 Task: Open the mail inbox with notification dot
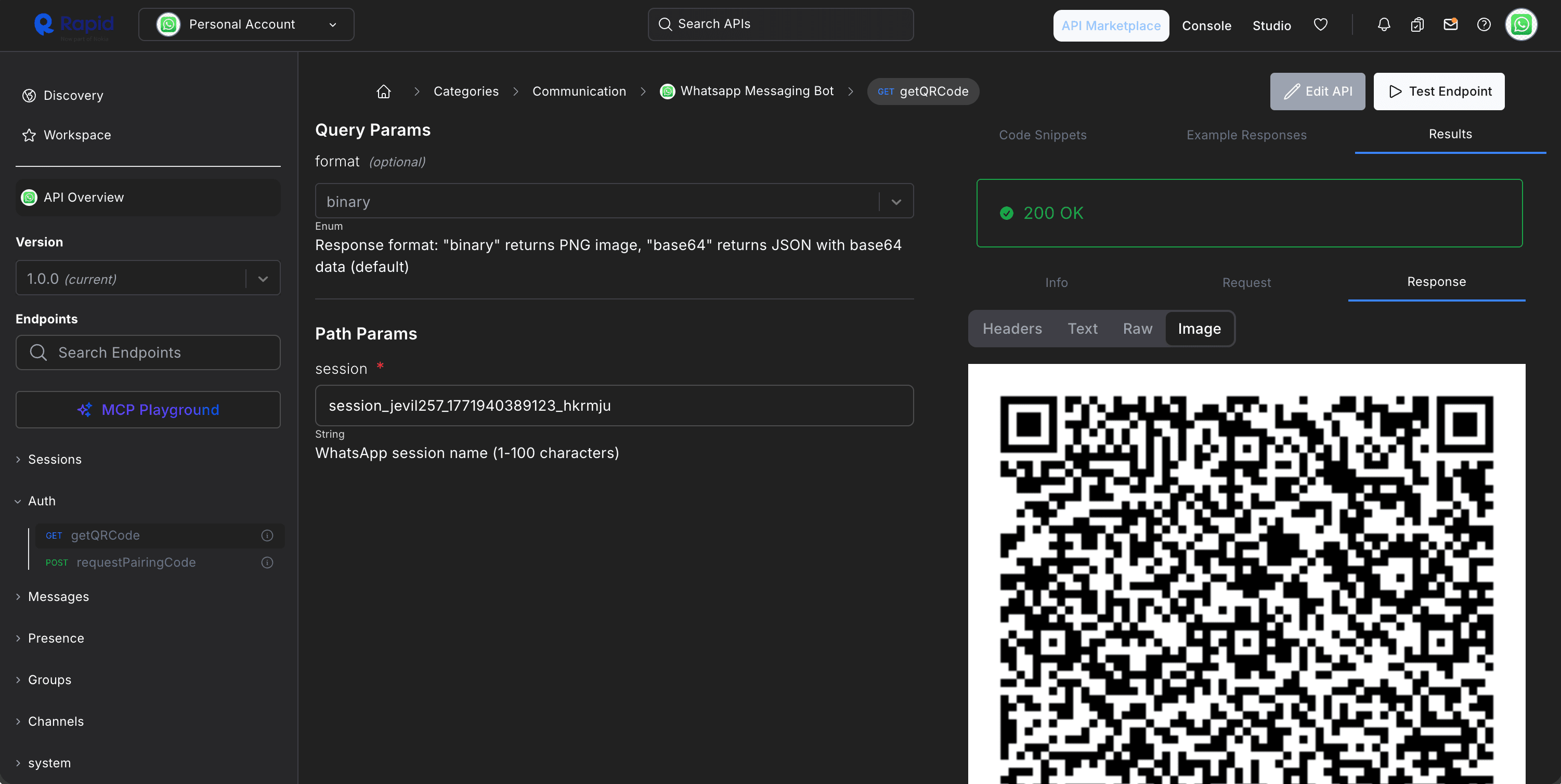1451,24
